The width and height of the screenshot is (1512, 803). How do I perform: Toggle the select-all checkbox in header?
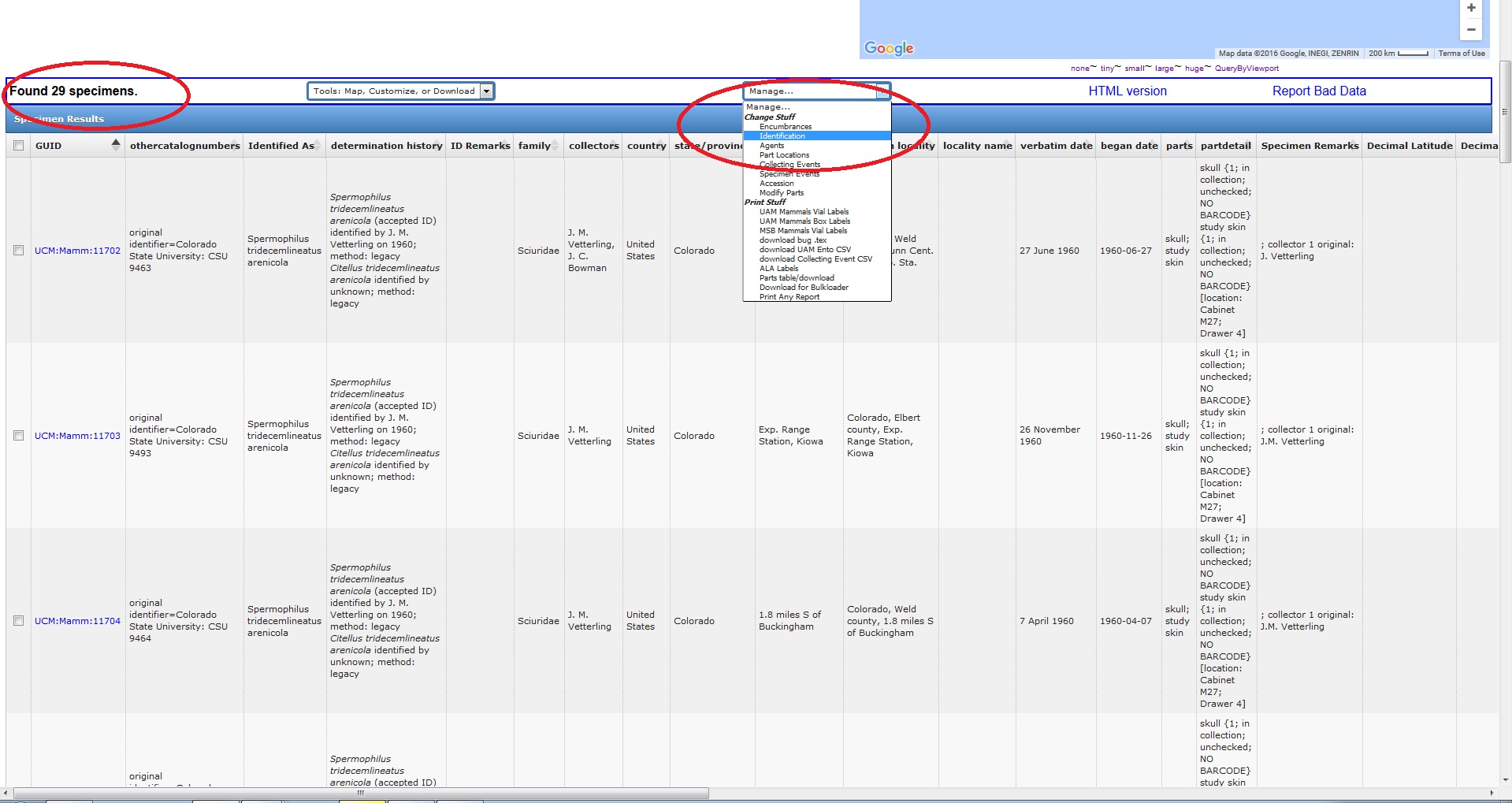pyautogui.click(x=18, y=145)
